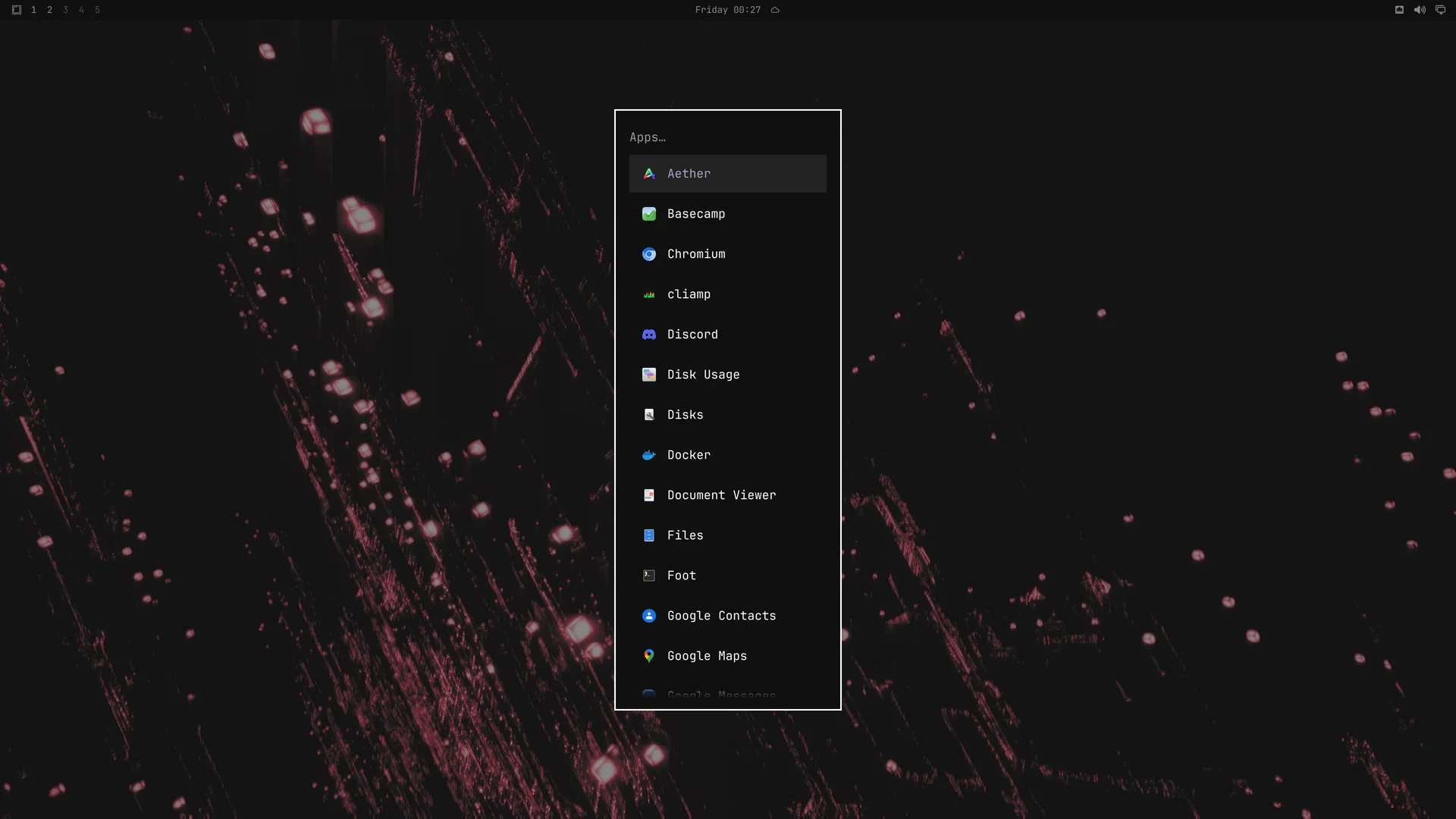The width and height of the screenshot is (1456, 819).
Task: Click the Friday 00:27 clock
Action: 728,10
